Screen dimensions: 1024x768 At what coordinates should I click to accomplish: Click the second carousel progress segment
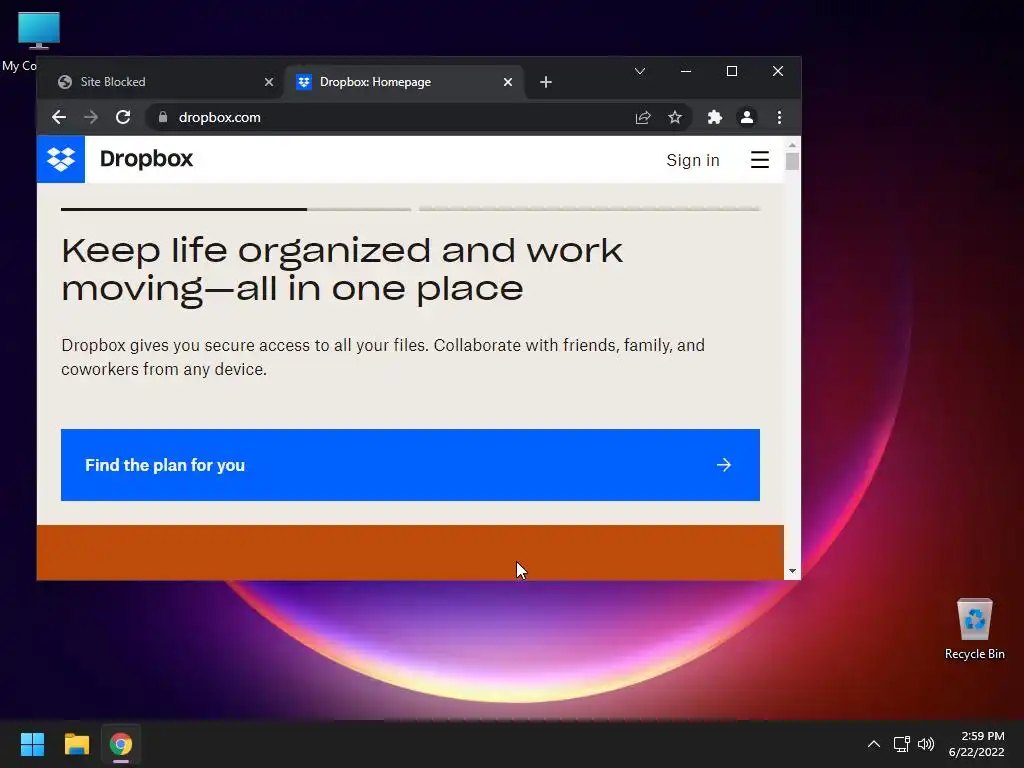(589, 209)
